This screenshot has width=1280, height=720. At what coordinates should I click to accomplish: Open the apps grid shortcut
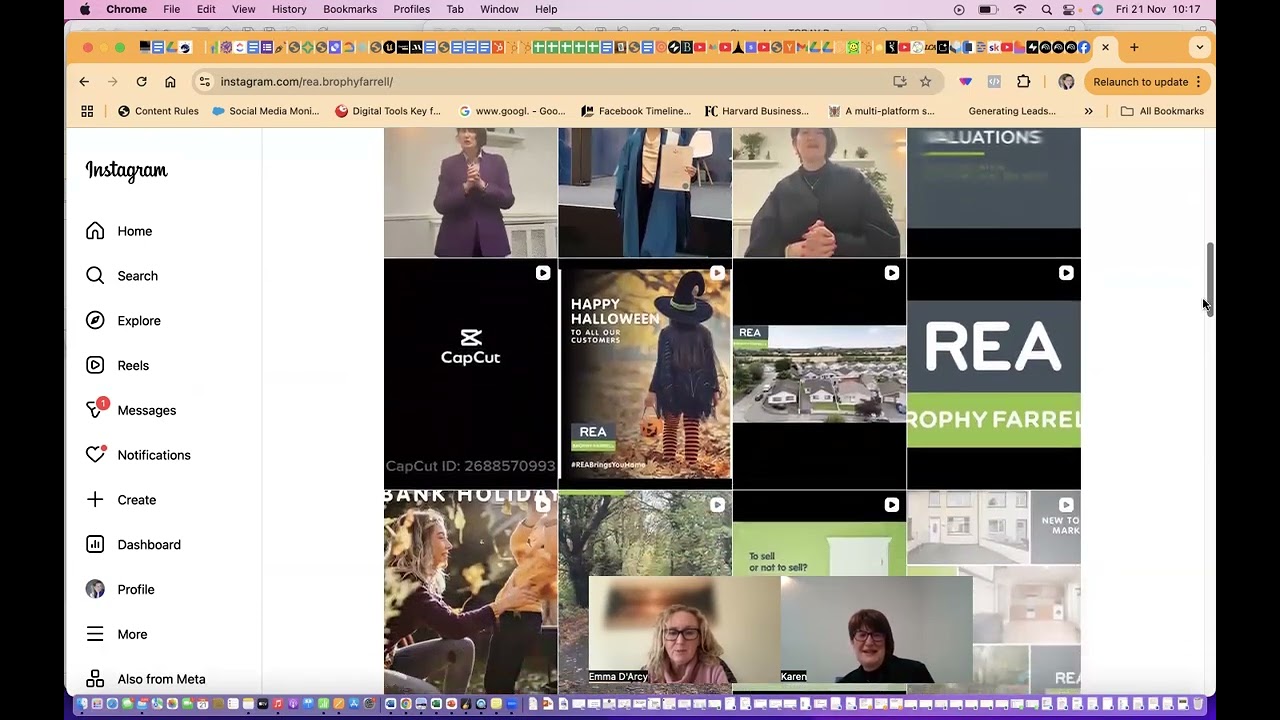(x=87, y=111)
